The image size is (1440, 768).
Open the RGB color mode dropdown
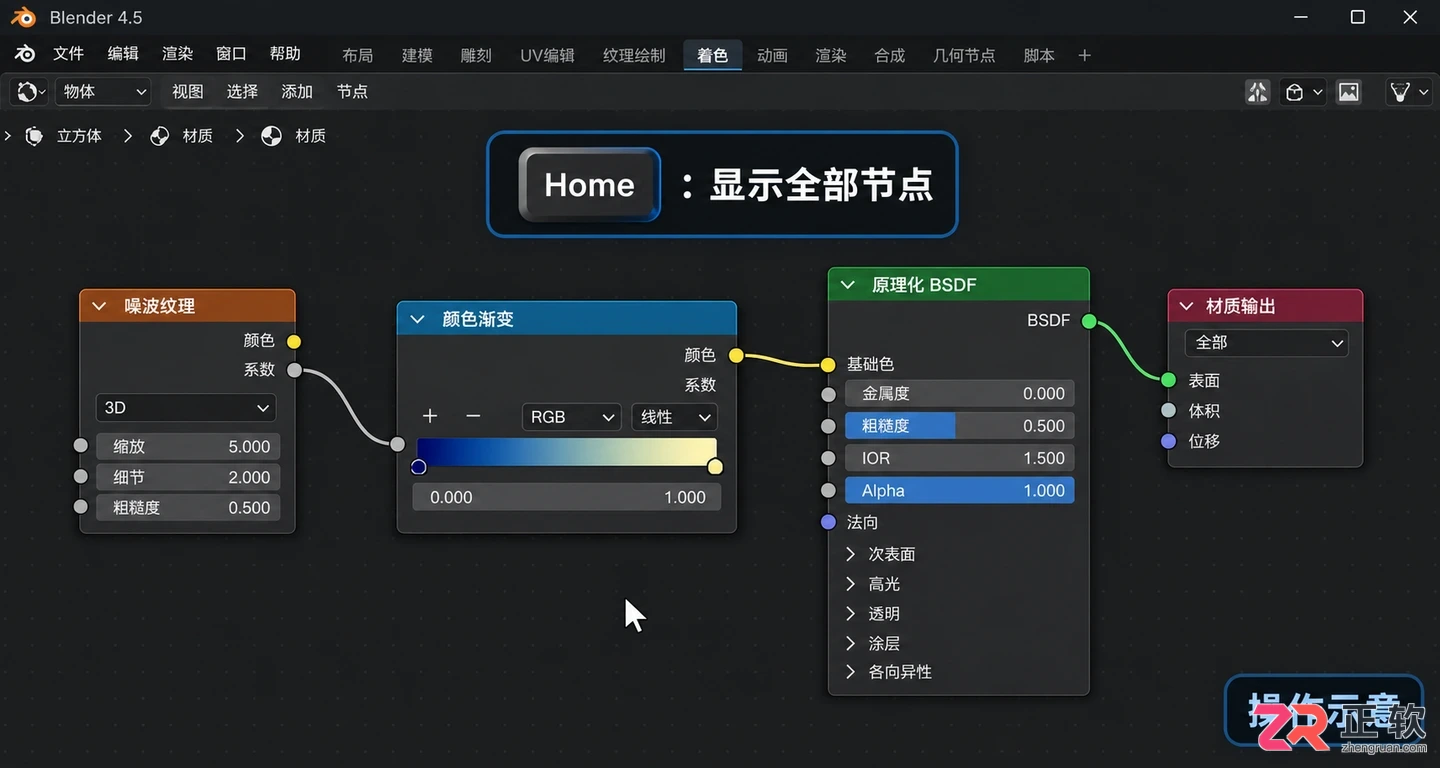click(x=571, y=417)
